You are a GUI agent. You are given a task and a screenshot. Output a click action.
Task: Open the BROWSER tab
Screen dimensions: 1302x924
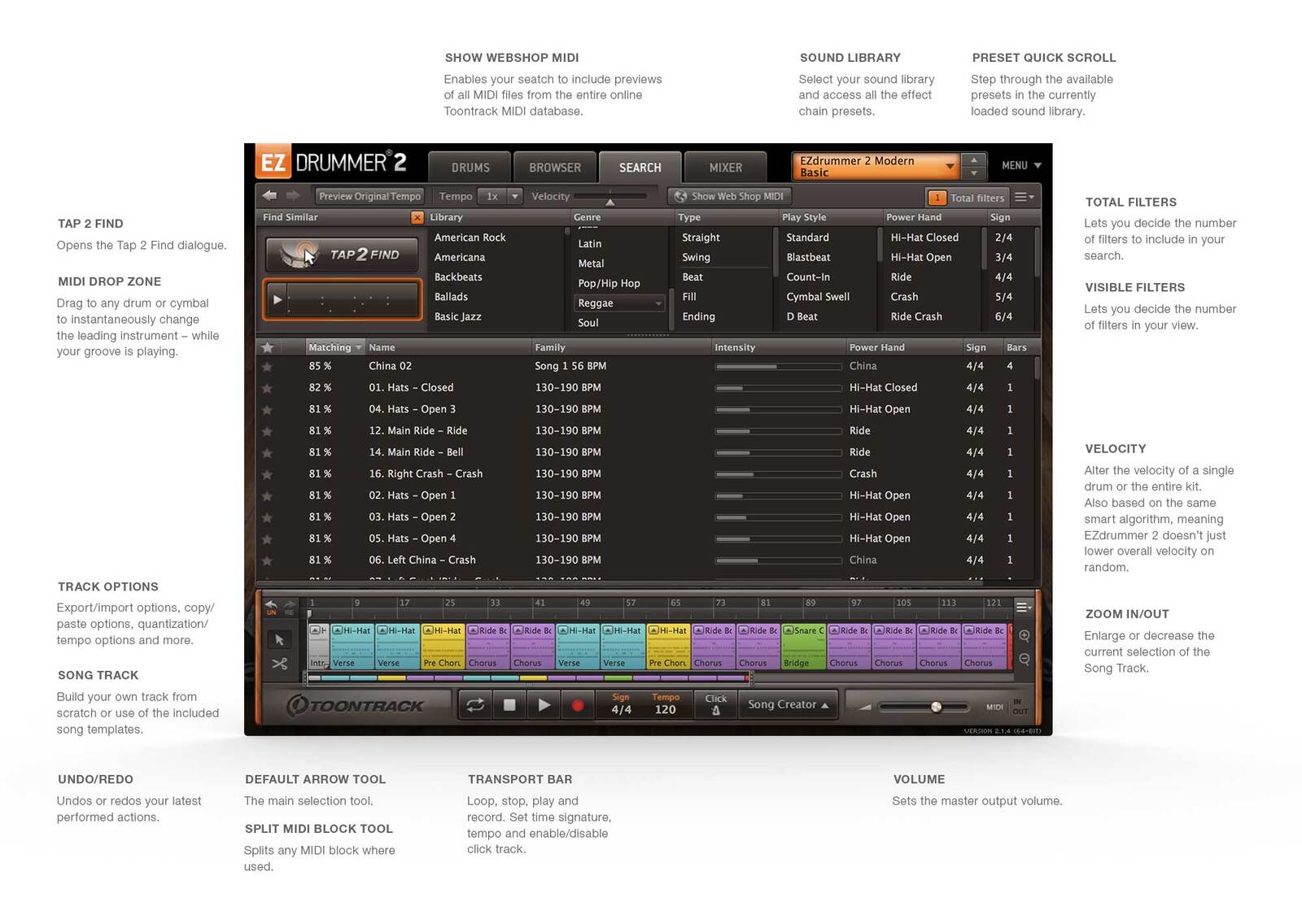[555, 168]
